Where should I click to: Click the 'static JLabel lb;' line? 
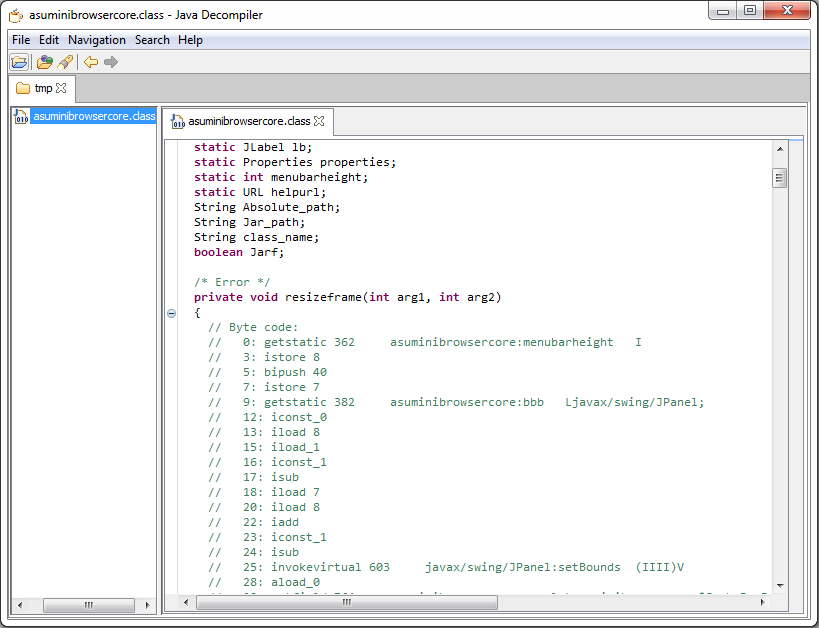253,147
